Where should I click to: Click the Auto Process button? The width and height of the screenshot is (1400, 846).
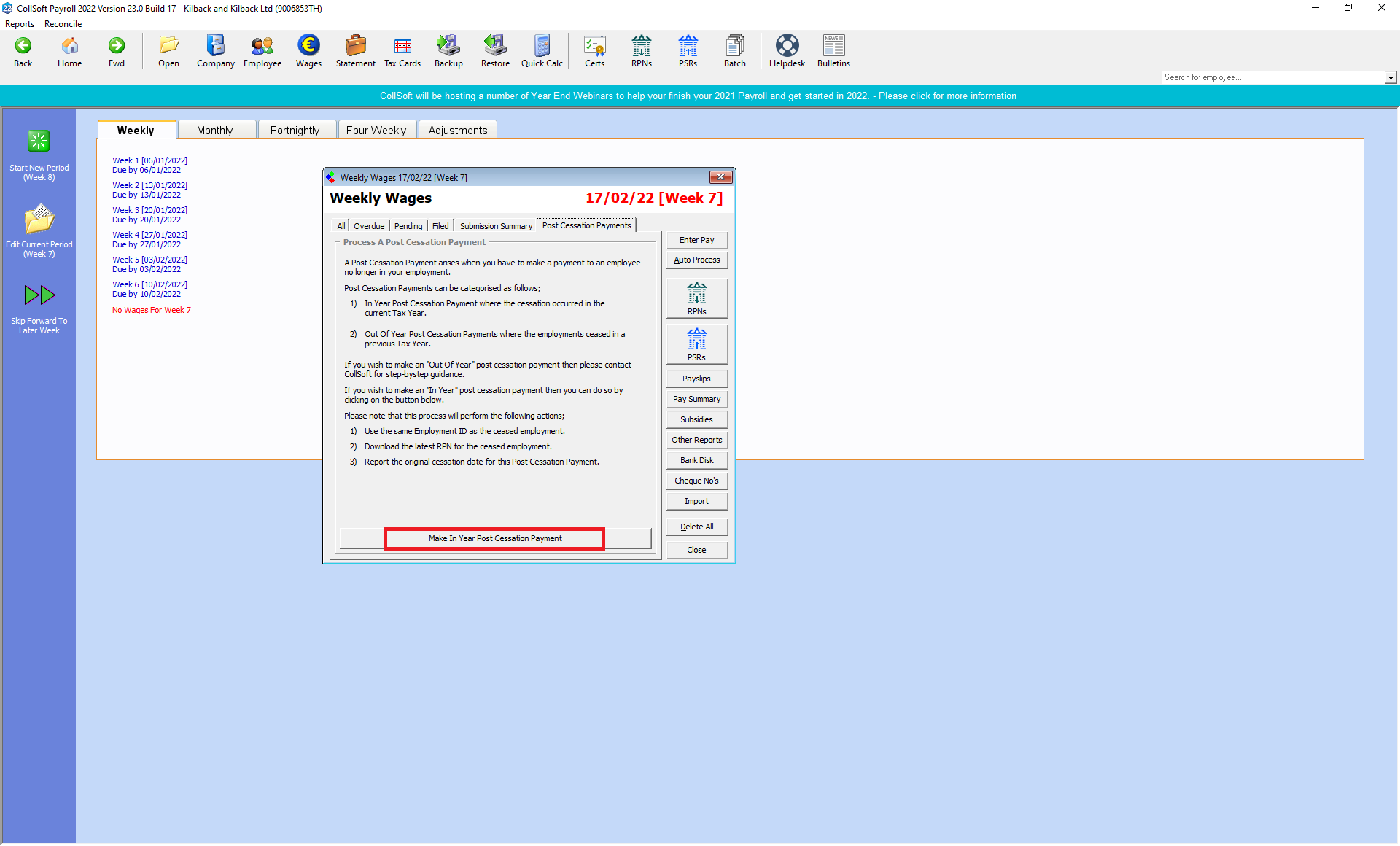[x=696, y=260]
